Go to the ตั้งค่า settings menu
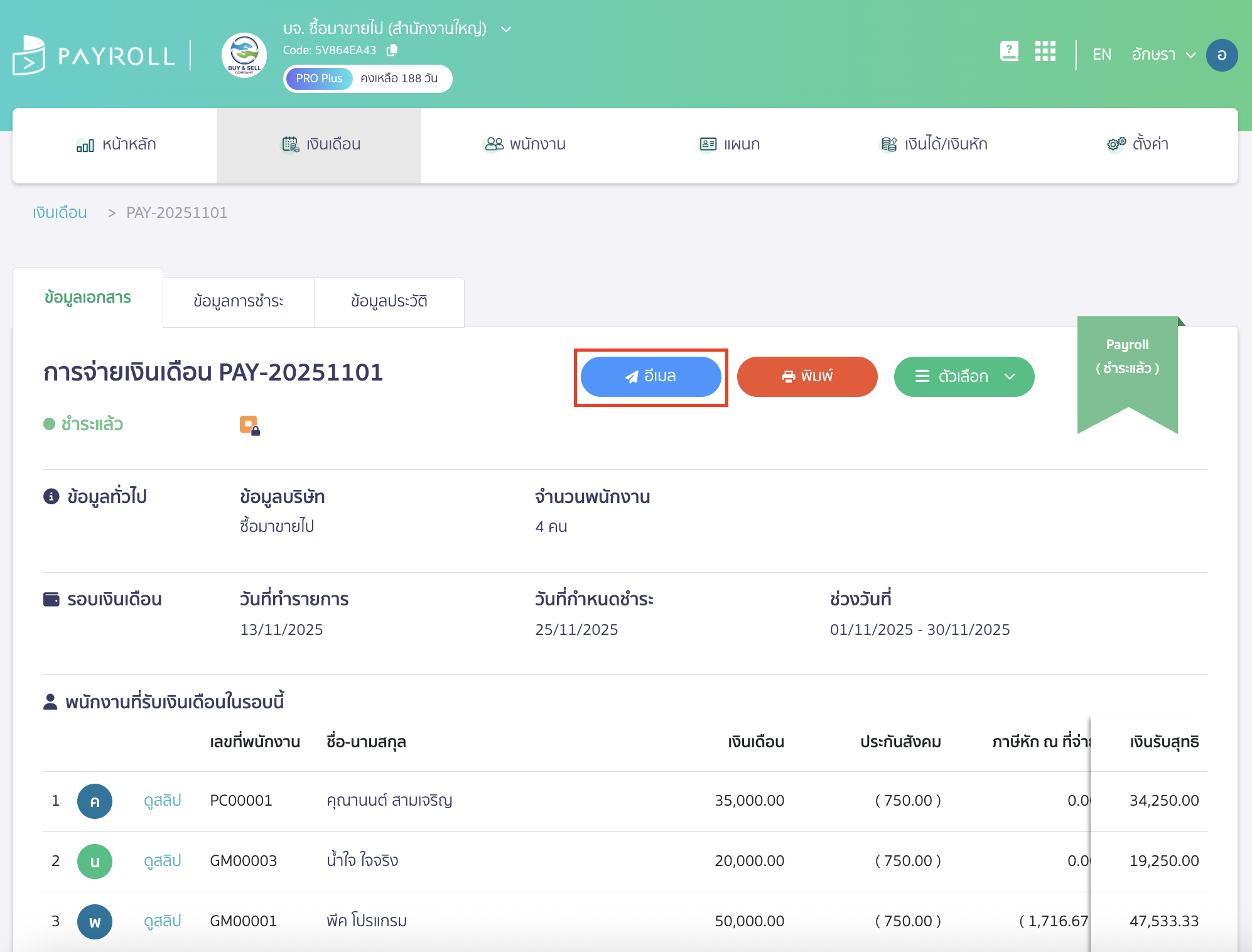 point(1137,144)
